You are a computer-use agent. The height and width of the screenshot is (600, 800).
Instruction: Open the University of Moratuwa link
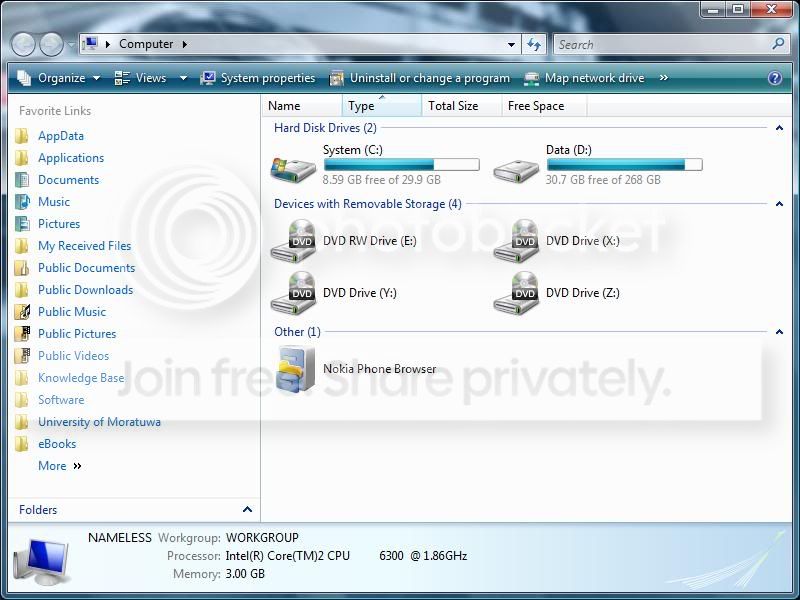click(x=99, y=422)
